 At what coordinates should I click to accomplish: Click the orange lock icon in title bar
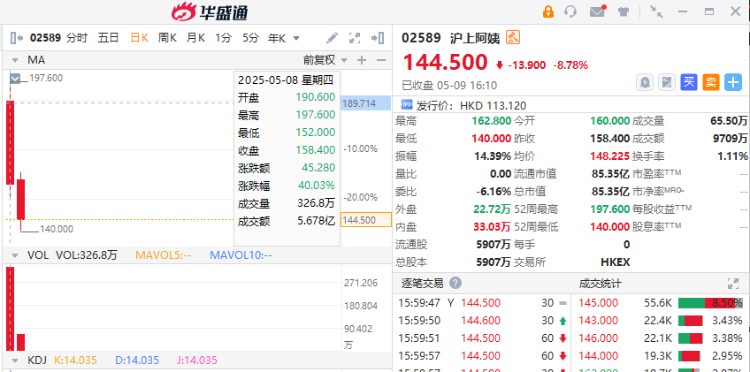[x=548, y=12]
